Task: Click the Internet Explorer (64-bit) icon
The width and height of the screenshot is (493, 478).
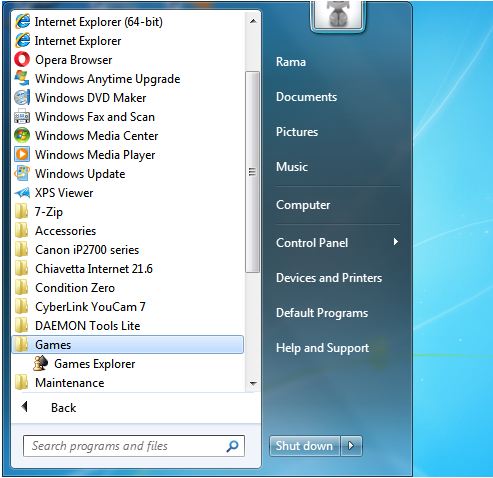Action: click(22, 22)
